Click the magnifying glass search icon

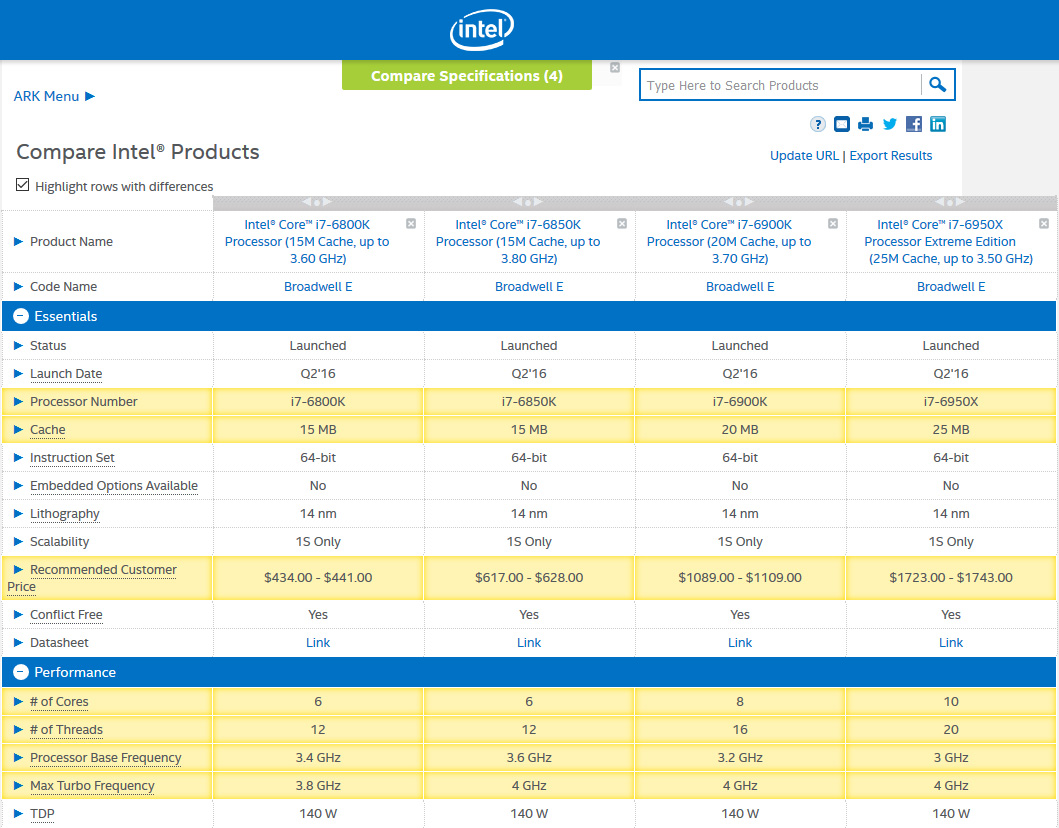[x=937, y=85]
